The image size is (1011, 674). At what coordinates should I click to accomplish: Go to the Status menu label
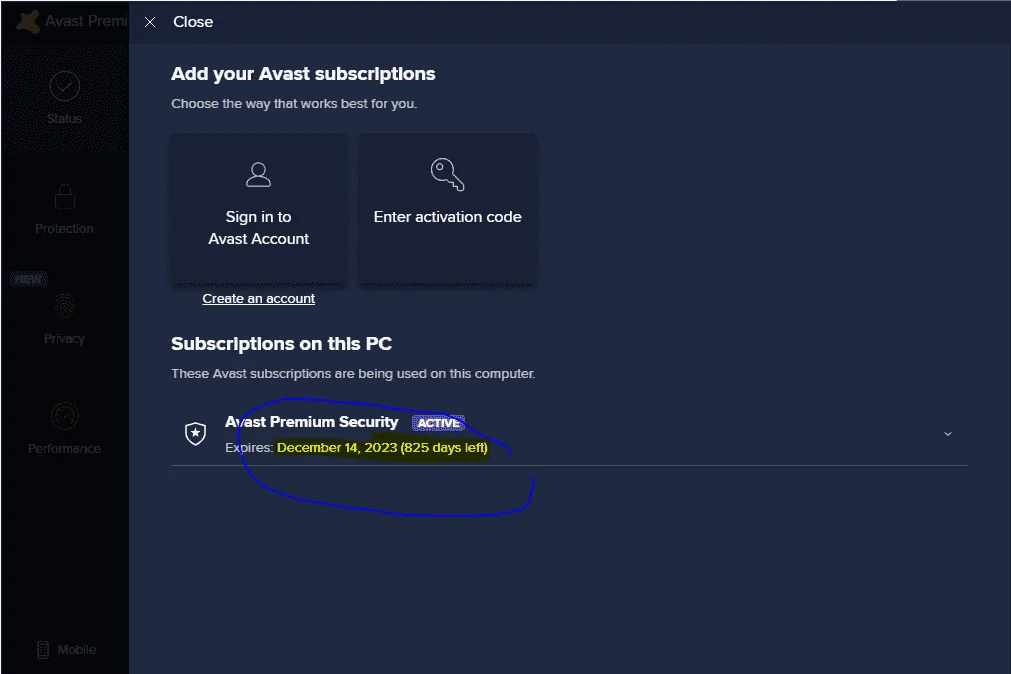(64, 119)
